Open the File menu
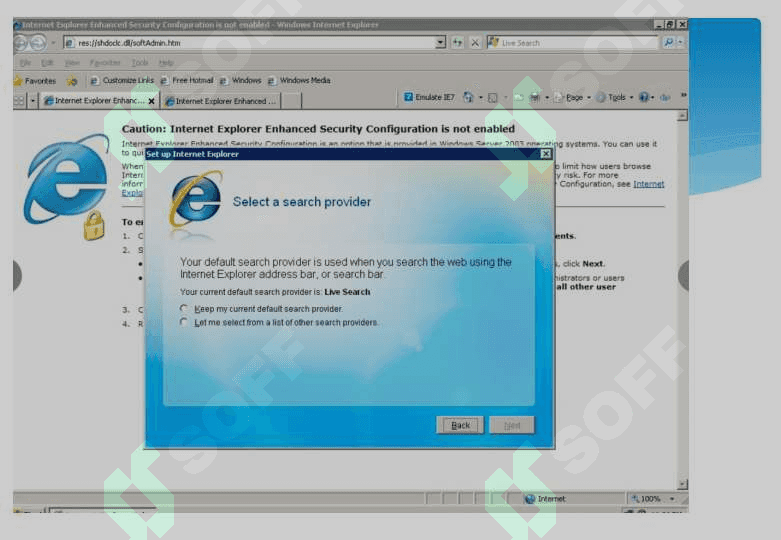781x540 pixels. pyautogui.click(x=25, y=62)
